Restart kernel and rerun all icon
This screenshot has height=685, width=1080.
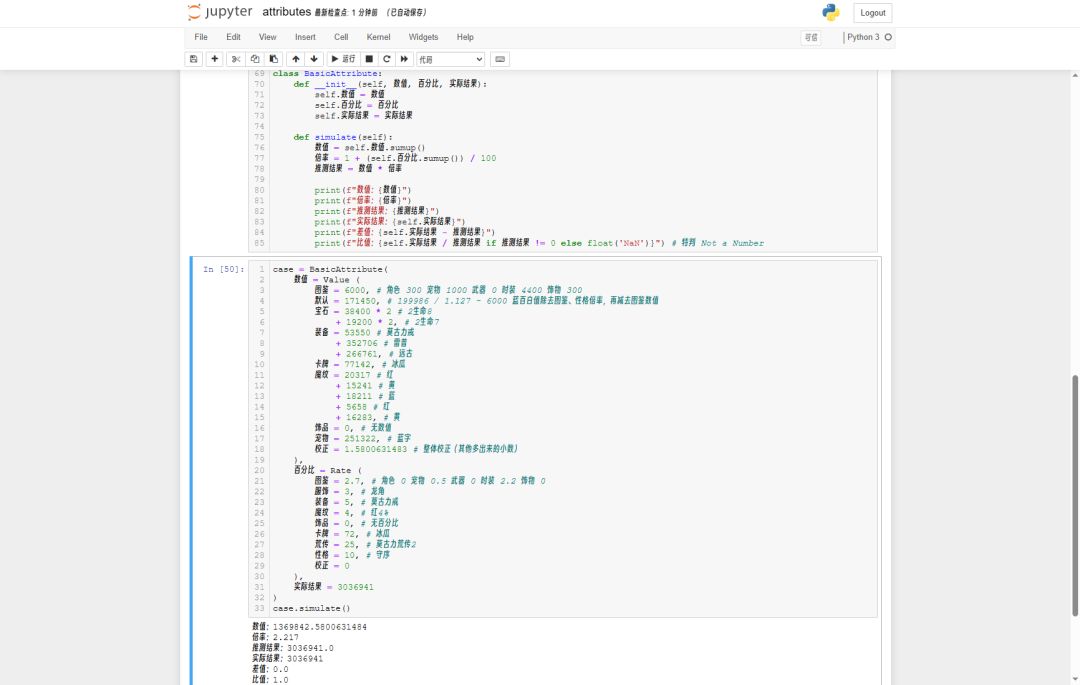pos(404,59)
